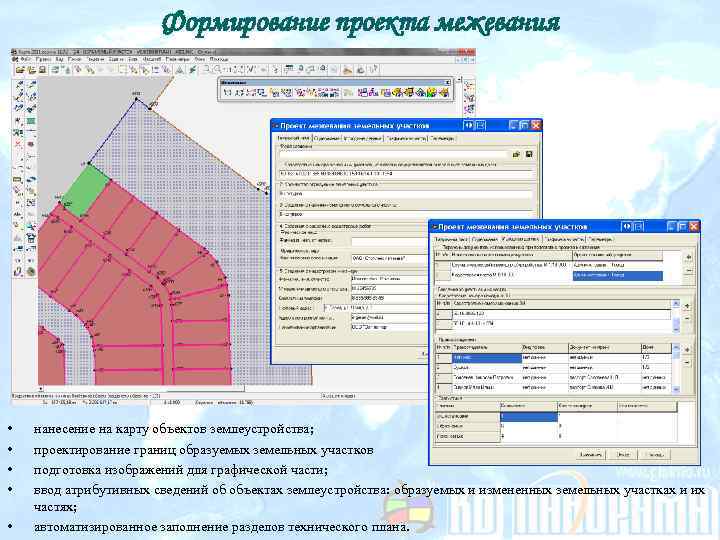Add a row to the Правообладатель table
This screenshot has width=720, height=540.
687,350
